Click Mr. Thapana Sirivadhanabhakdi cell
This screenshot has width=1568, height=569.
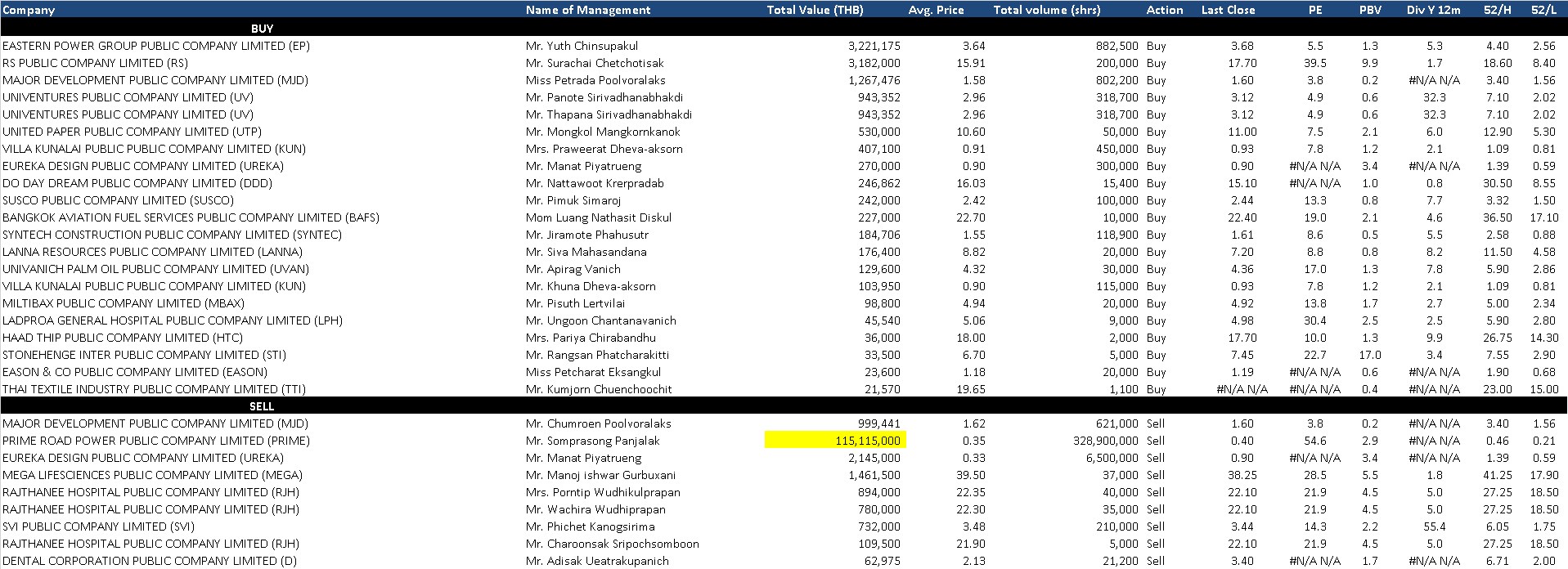(609, 114)
